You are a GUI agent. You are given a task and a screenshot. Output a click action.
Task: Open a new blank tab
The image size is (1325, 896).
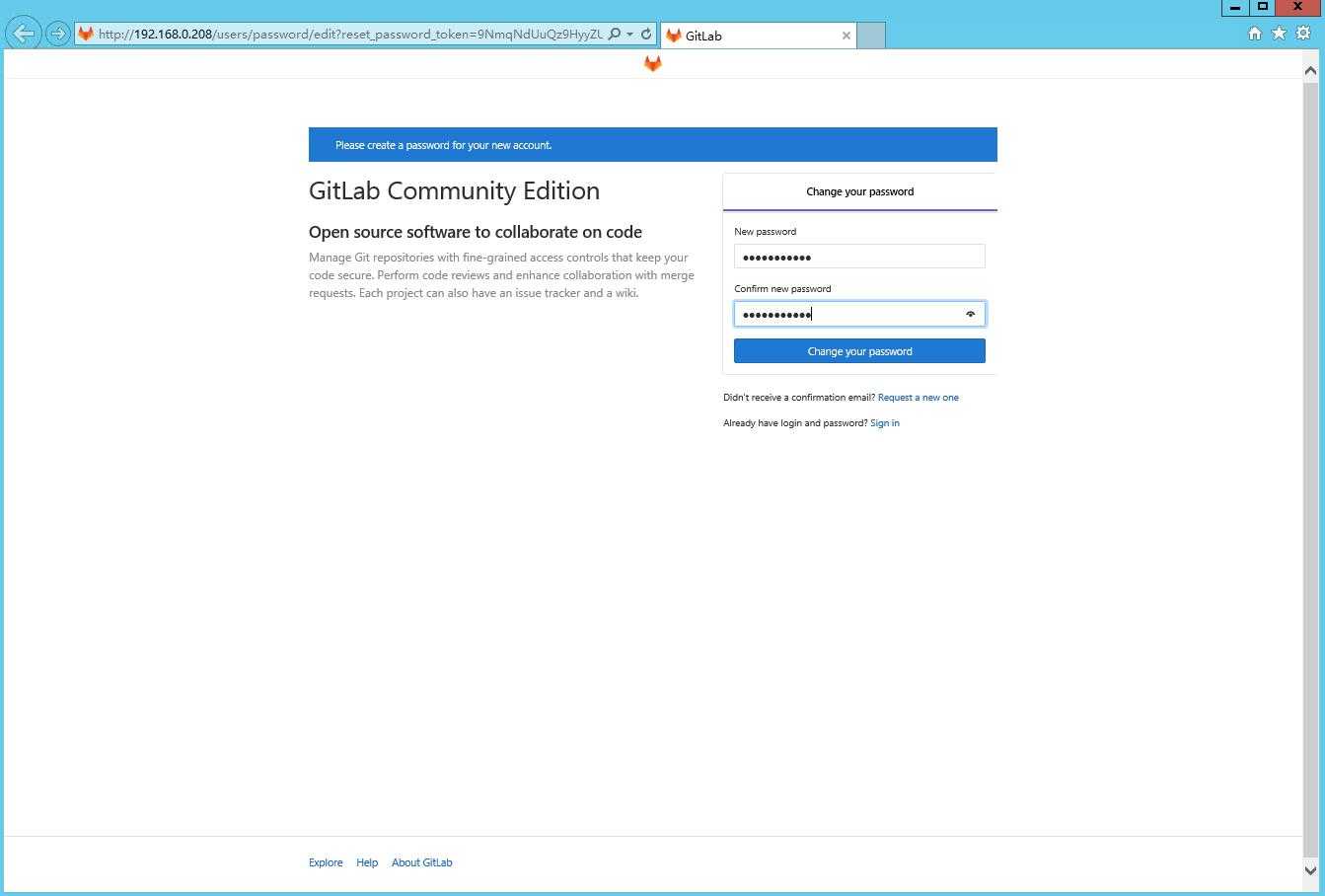pyautogui.click(x=871, y=36)
